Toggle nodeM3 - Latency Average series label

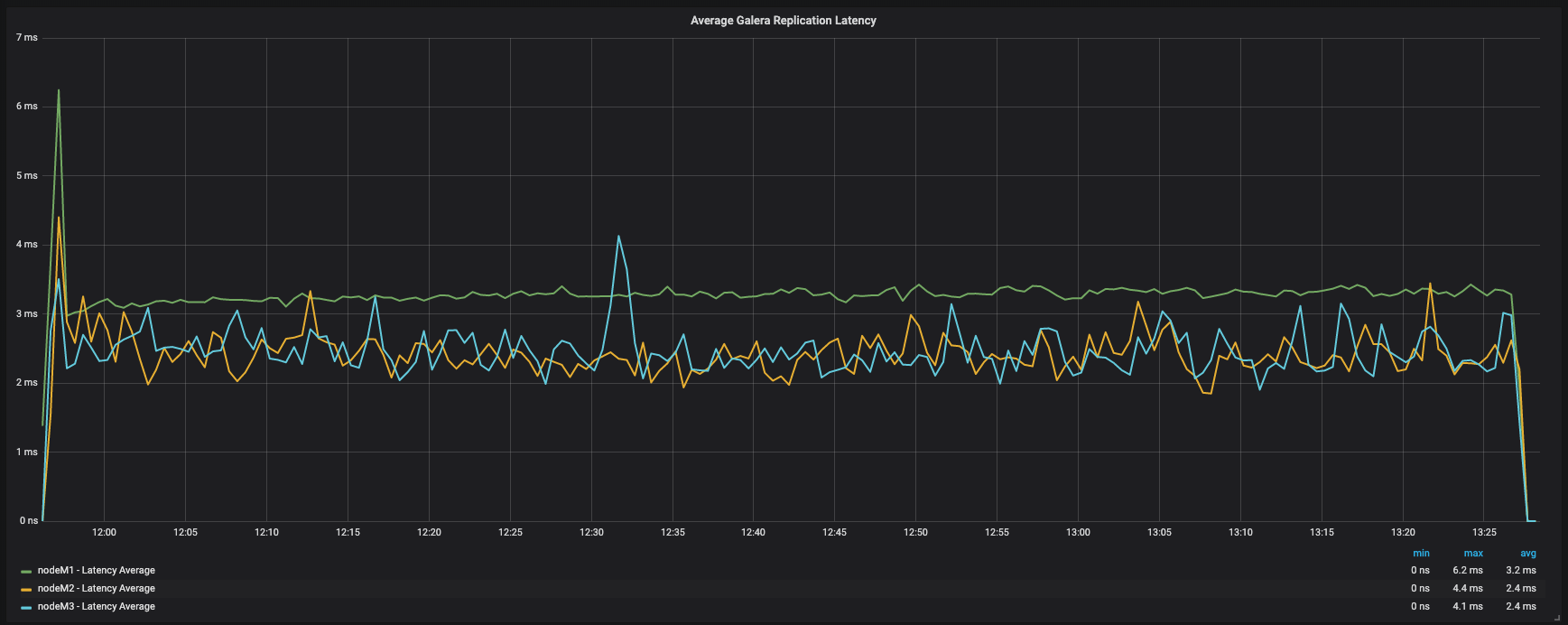[96, 607]
